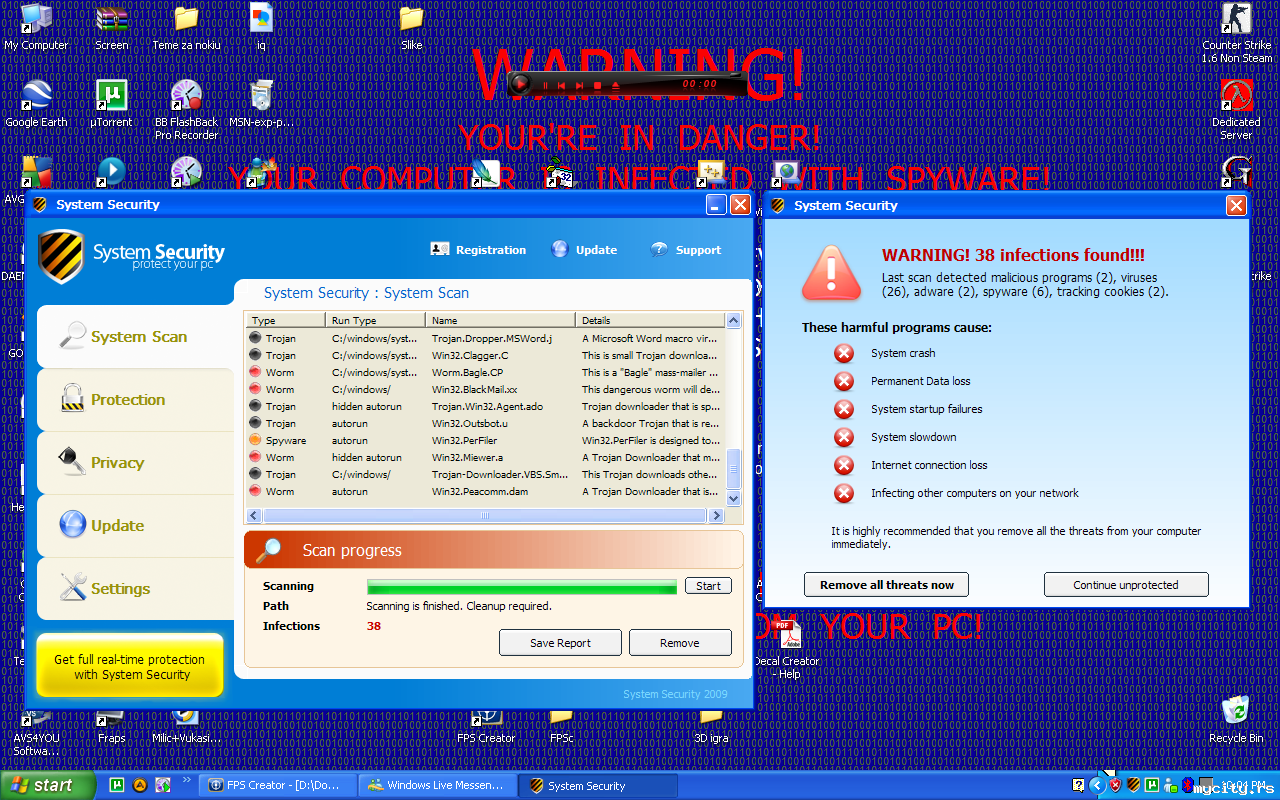The width and height of the screenshot is (1280, 800).
Task: Select the Win32.BlackMail.xx row
Action: pyautogui.click(x=486, y=389)
